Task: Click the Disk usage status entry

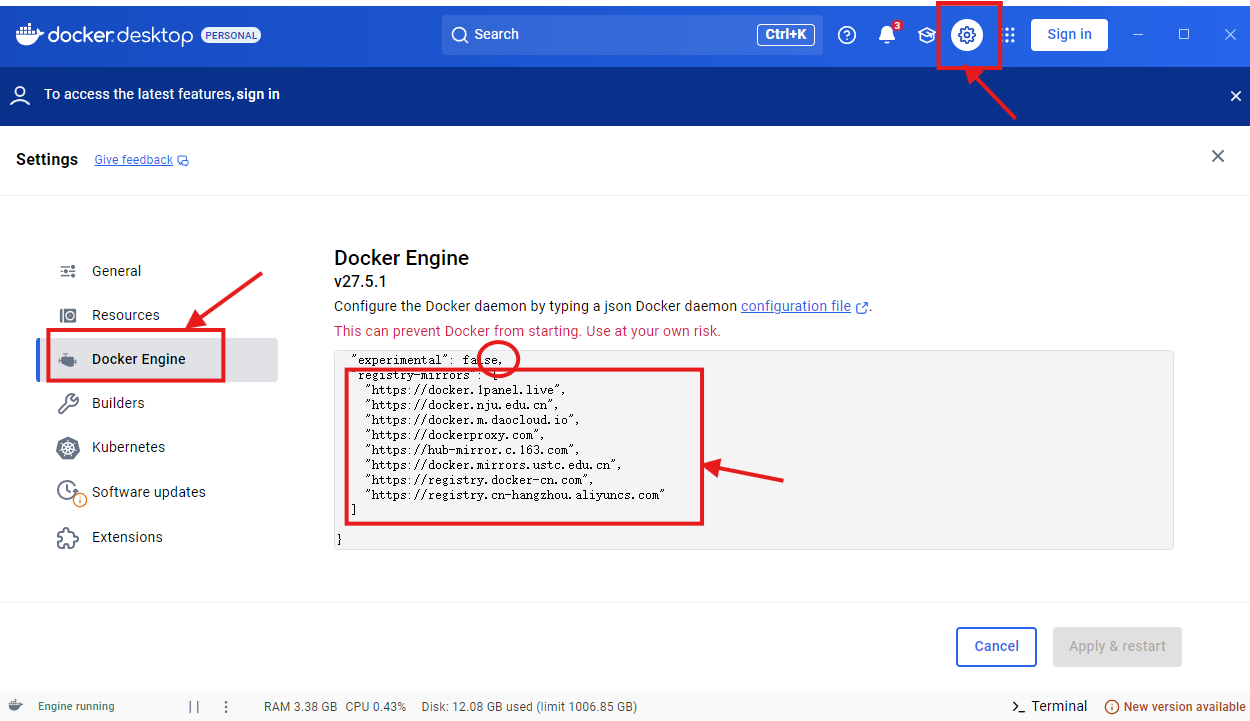Action: (529, 707)
